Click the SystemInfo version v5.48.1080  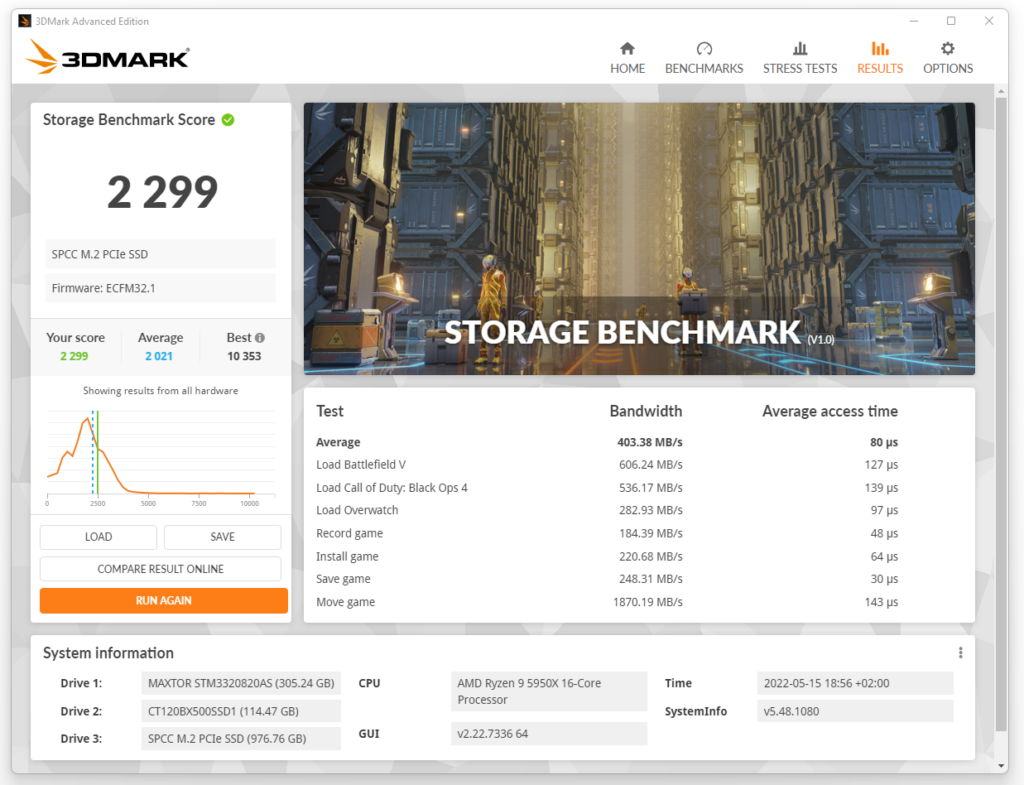point(855,711)
